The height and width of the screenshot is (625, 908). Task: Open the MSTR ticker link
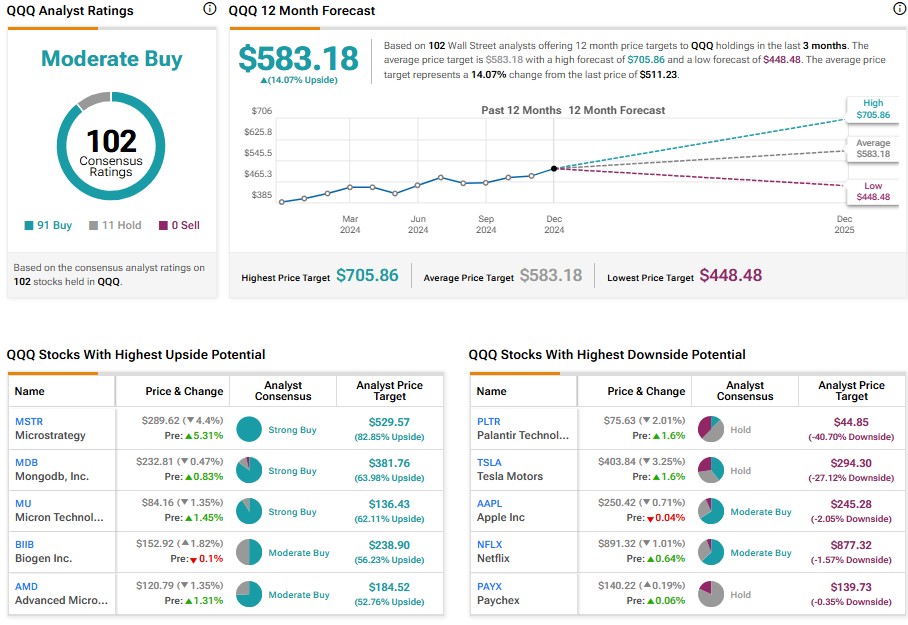click(29, 422)
